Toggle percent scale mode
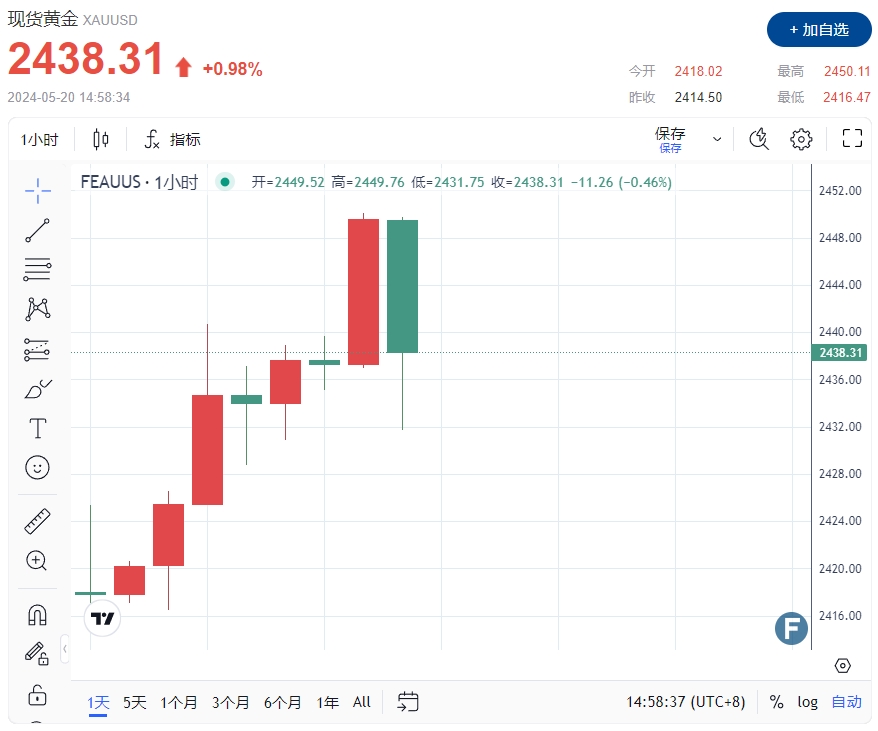The image size is (878, 731). tap(777, 702)
